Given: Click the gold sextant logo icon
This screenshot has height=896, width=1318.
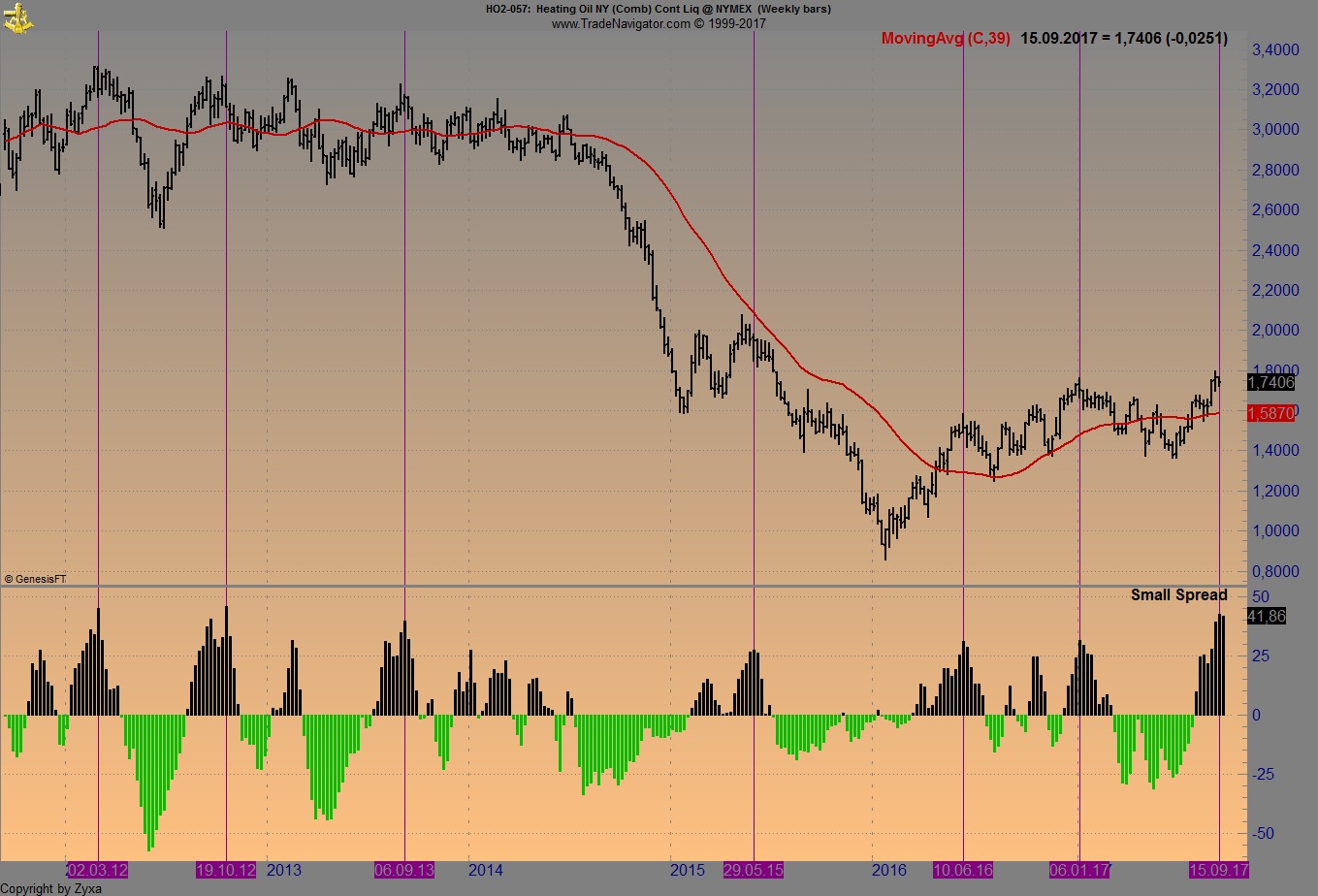Looking at the screenshot, I should click(x=17, y=17).
